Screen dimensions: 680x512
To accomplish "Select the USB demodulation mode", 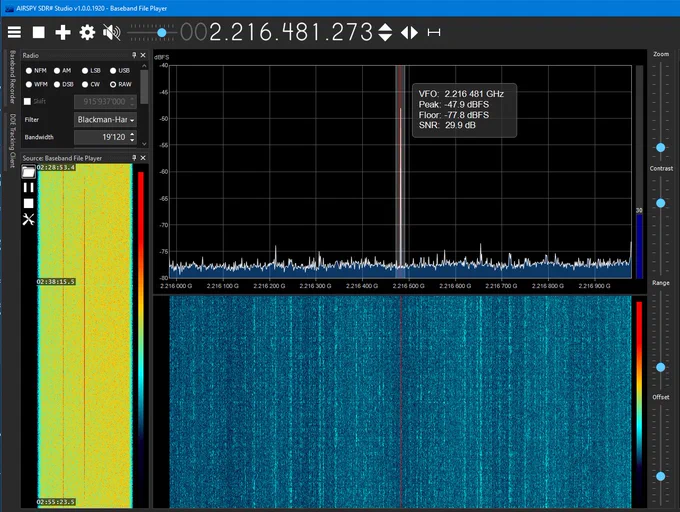I will [x=120, y=71].
